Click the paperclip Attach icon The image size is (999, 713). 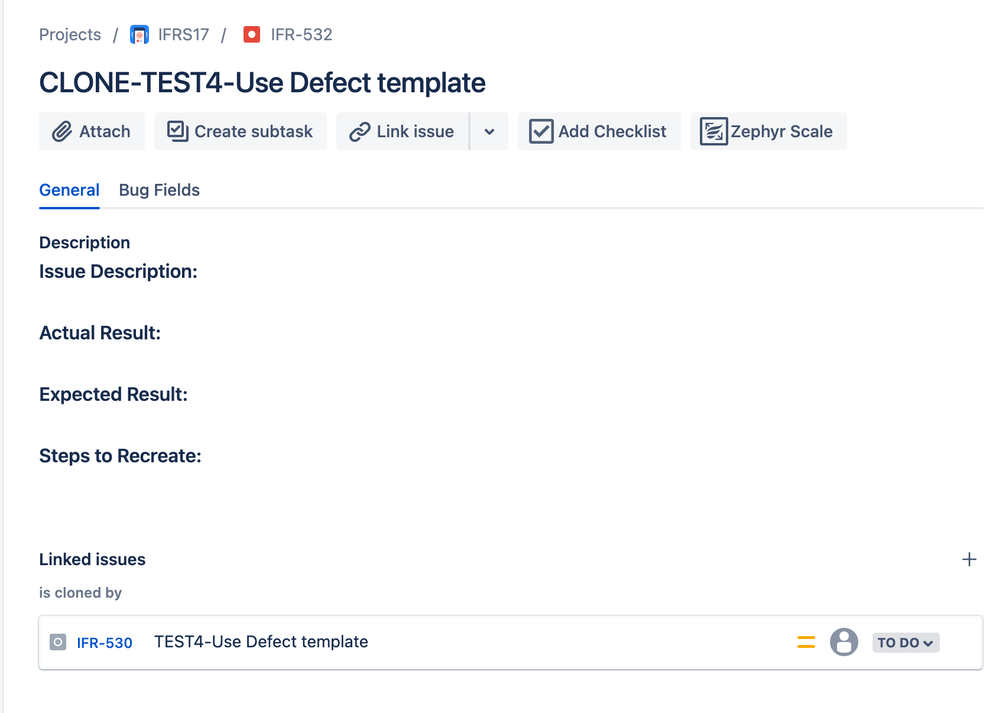point(62,132)
